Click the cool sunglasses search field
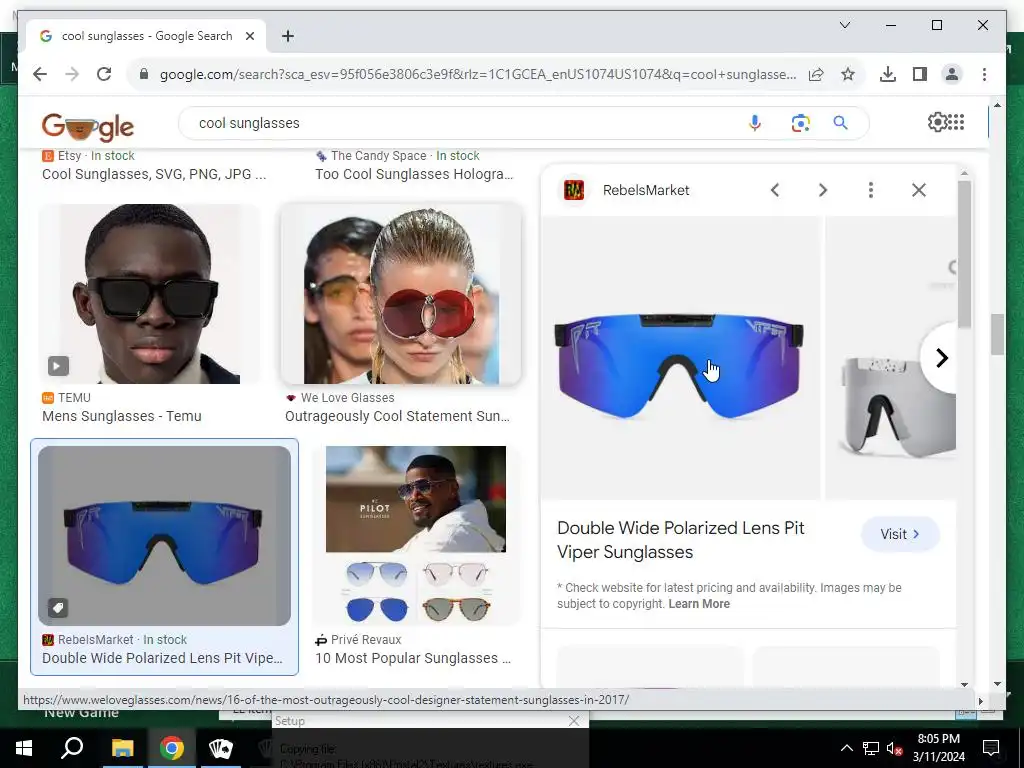 coord(470,123)
